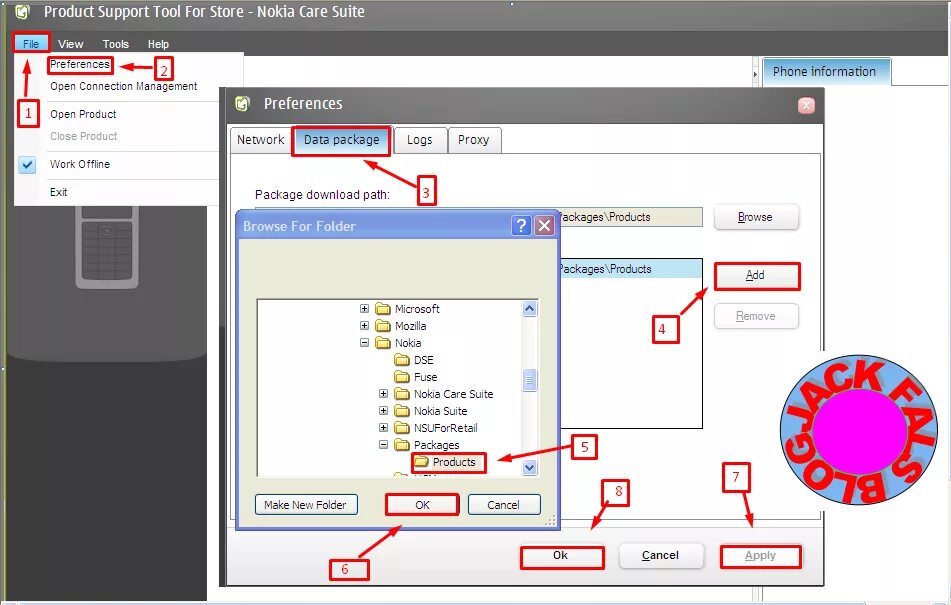Screen dimensions: 951x605
Task: Select the Microsoft folder icon
Action: [383, 309]
